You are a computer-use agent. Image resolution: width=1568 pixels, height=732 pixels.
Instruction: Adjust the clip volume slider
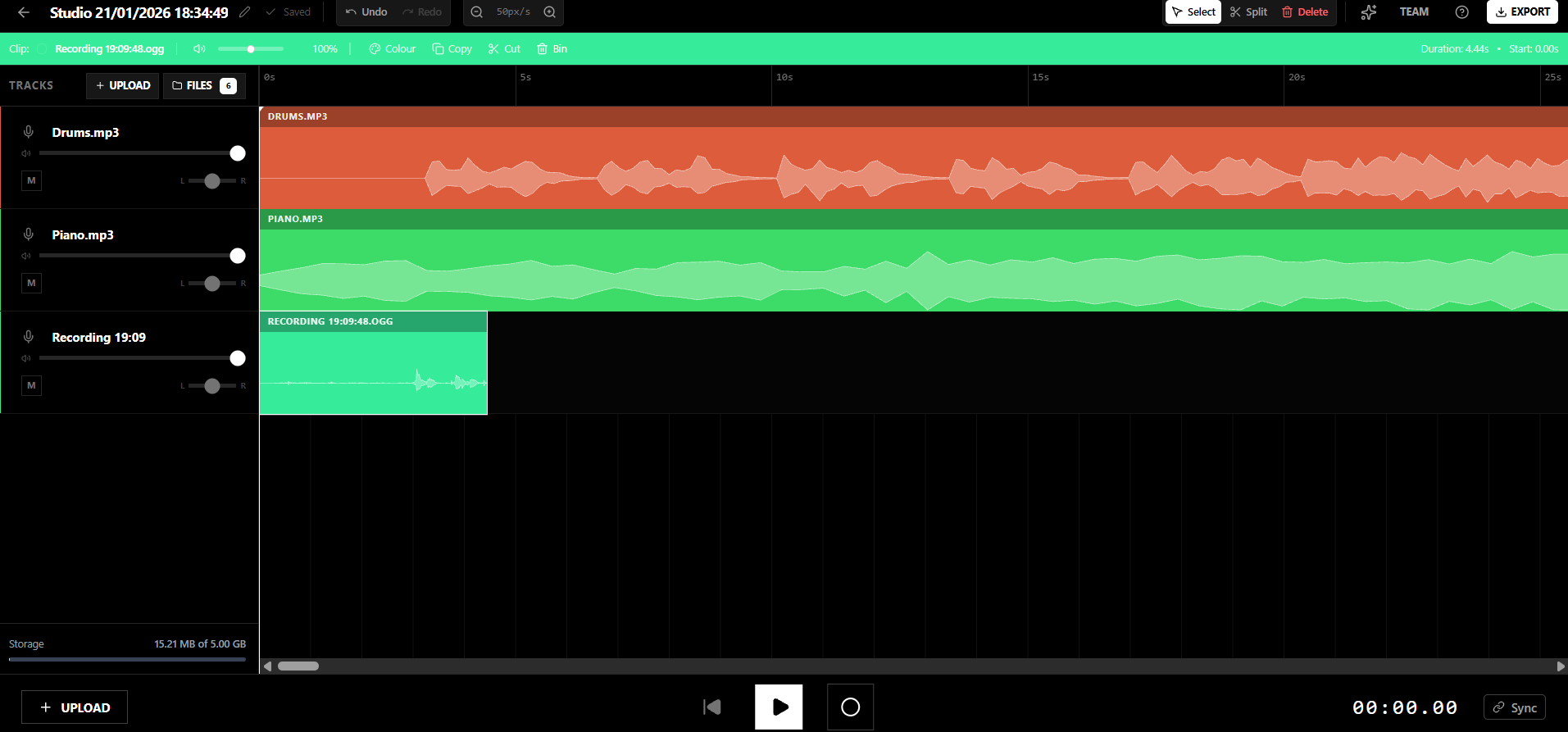click(251, 49)
